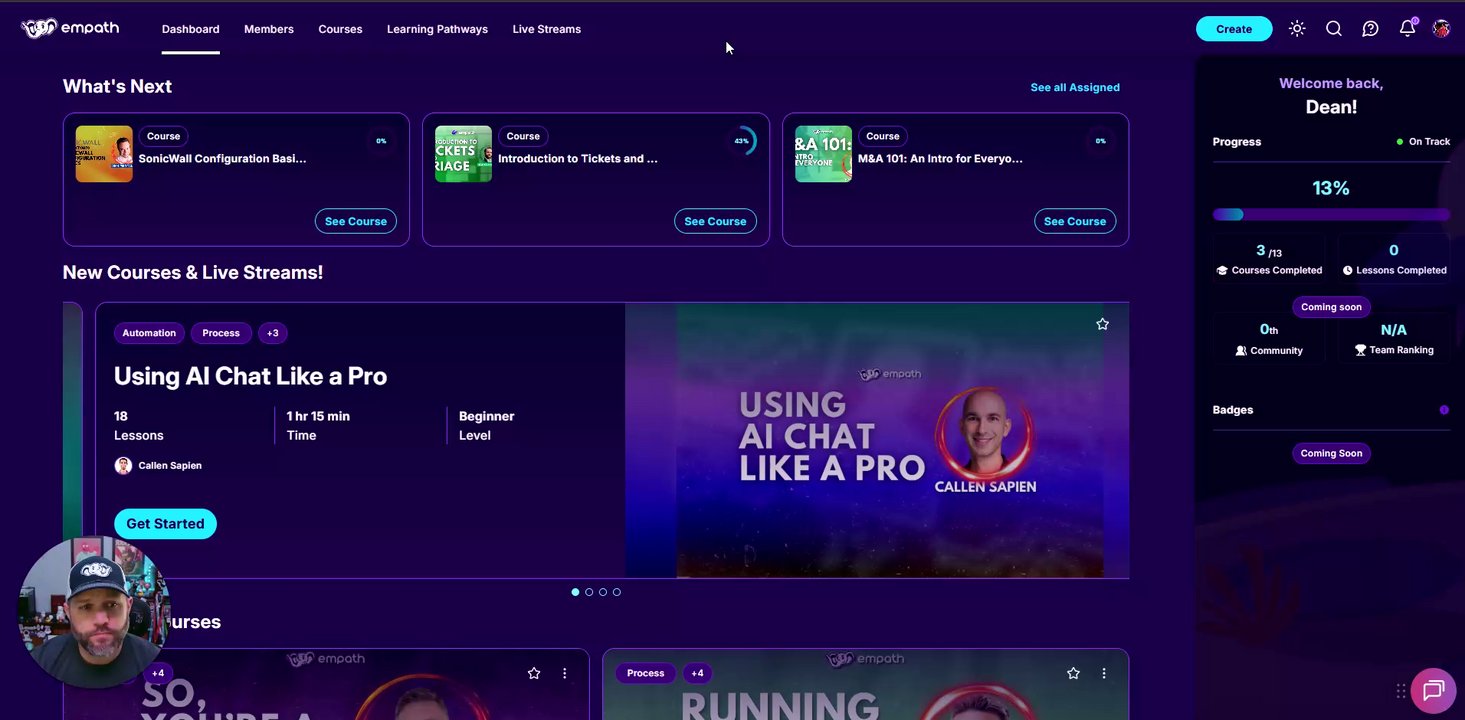Click Team Ranking N/A stat

coord(1393,339)
